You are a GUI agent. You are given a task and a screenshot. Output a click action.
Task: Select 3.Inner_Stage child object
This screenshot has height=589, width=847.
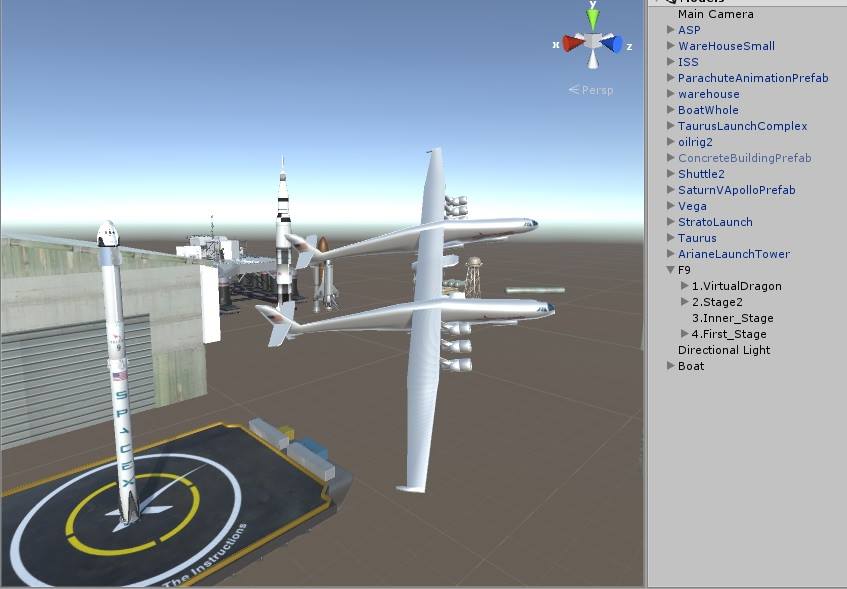[x=732, y=318]
